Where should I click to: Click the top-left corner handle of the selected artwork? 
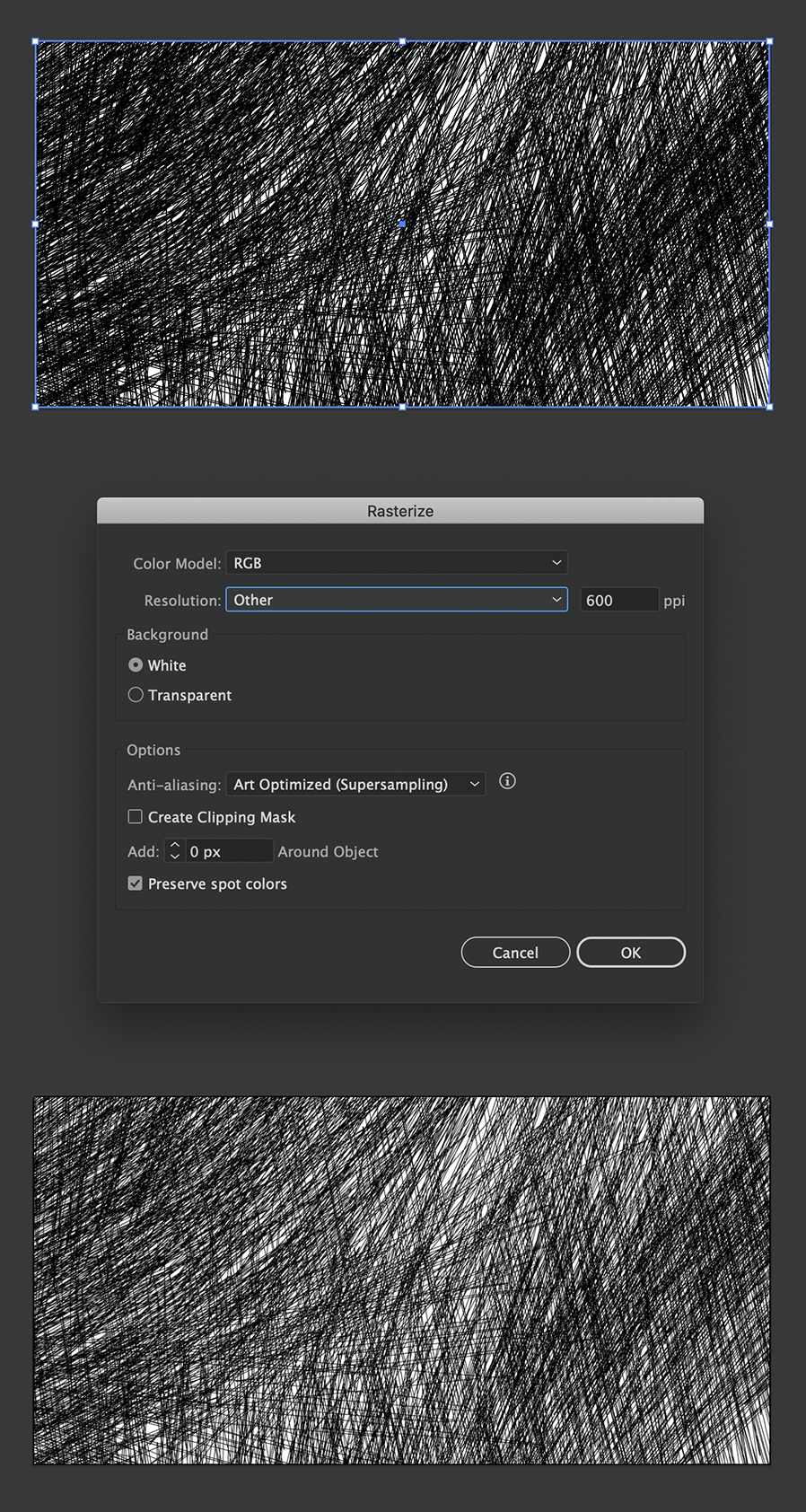pyautogui.click(x=35, y=41)
